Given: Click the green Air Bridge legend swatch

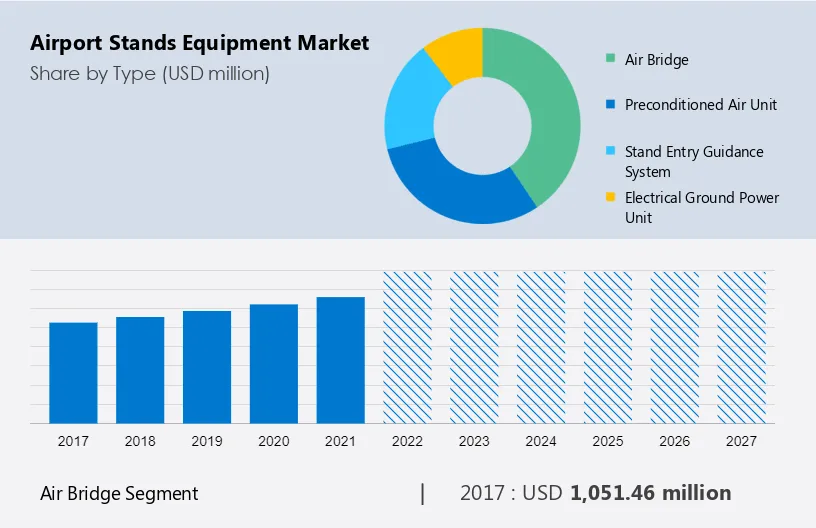Looking at the screenshot, I should point(610,58).
